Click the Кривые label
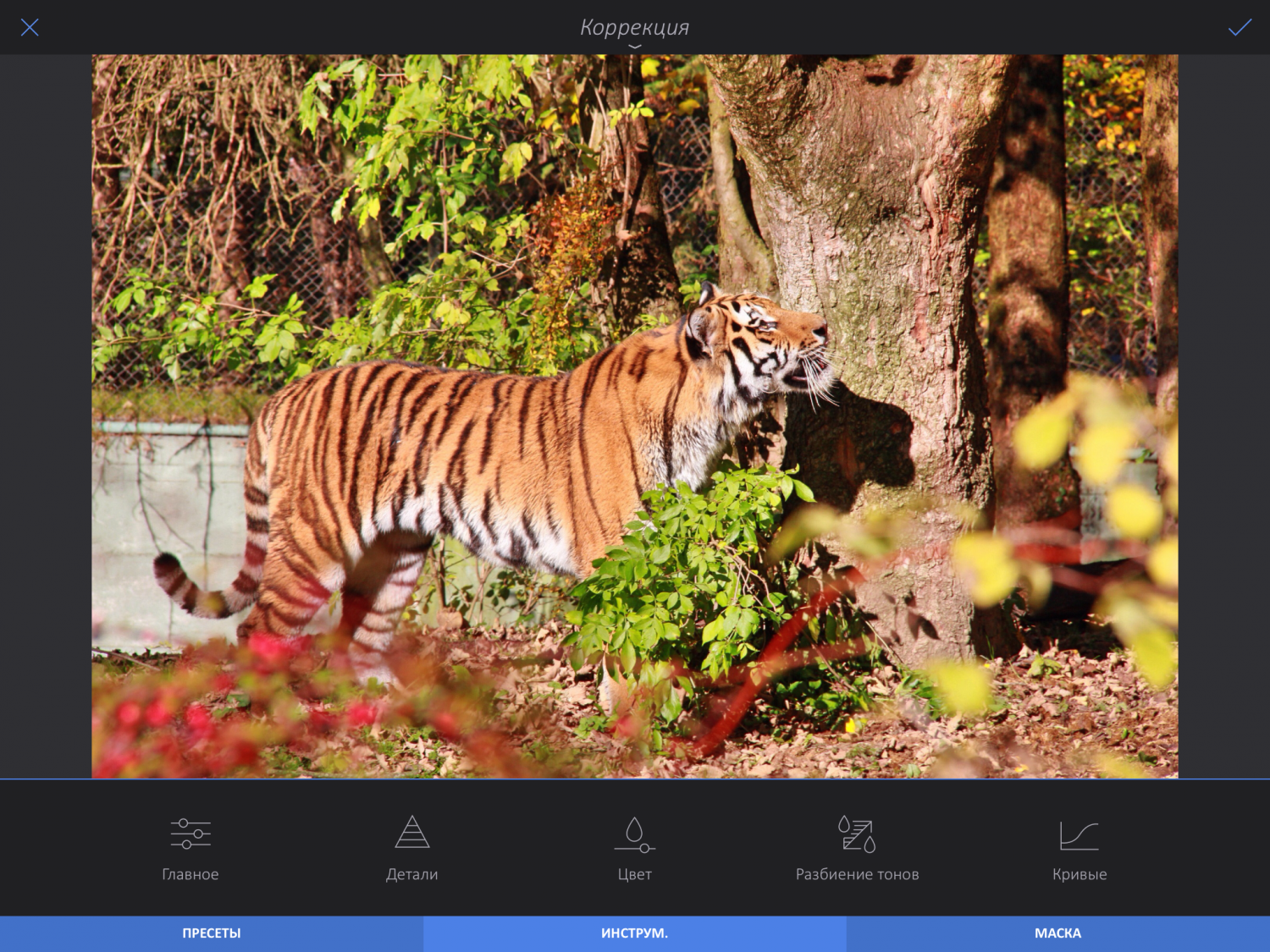 [x=1079, y=874]
